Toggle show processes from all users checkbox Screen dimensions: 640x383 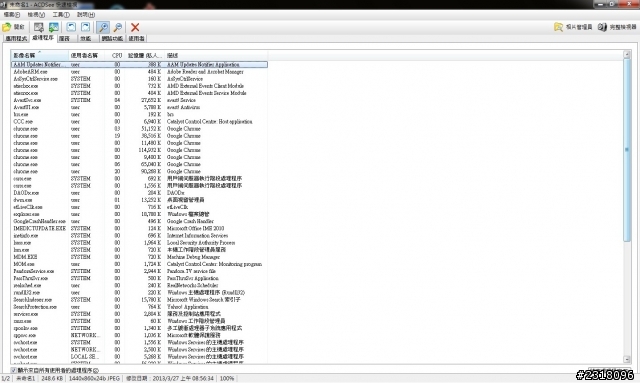click(13, 370)
